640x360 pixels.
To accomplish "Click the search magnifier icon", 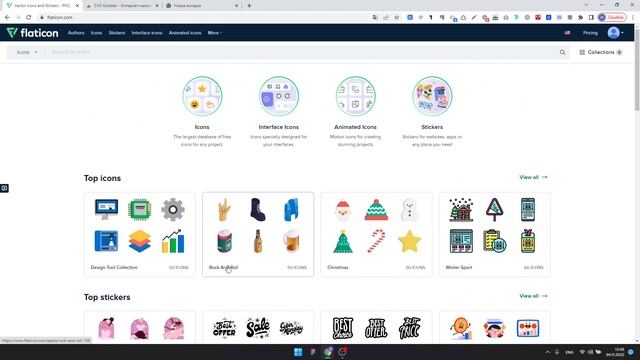I will click(x=562, y=52).
